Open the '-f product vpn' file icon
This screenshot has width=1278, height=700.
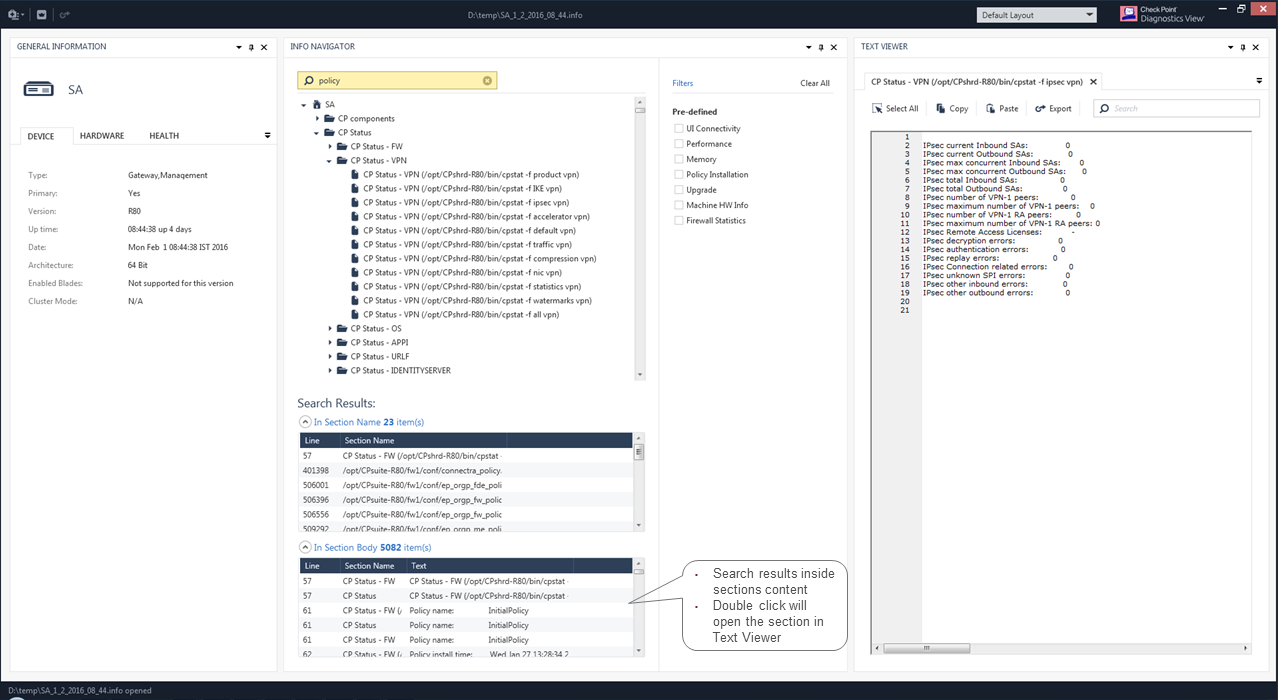tap(355, 175)
